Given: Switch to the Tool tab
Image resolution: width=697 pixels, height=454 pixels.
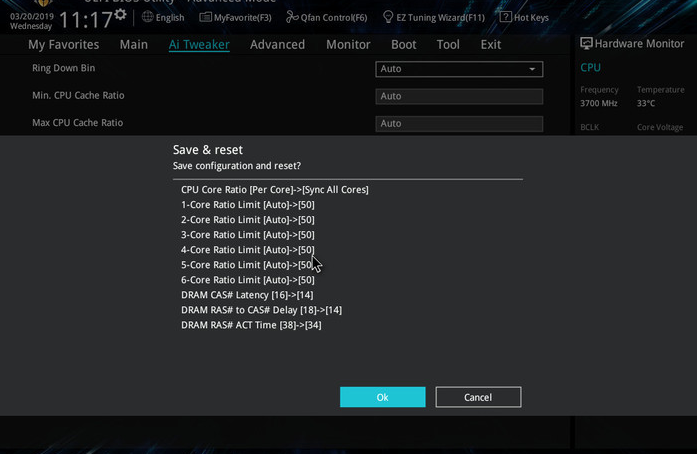Looking at the screenshot, I should click(x=448, y=45).
